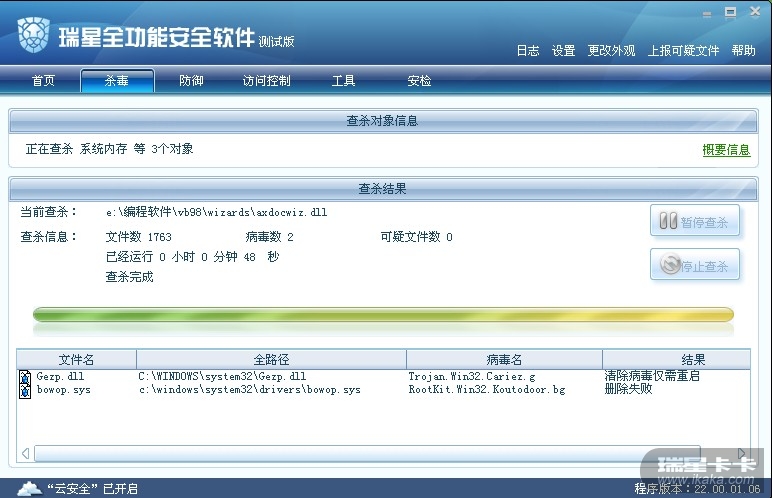Click the 可疑文件数 0 value
Viewport: 772px width, 498px height.
point(416,237)
